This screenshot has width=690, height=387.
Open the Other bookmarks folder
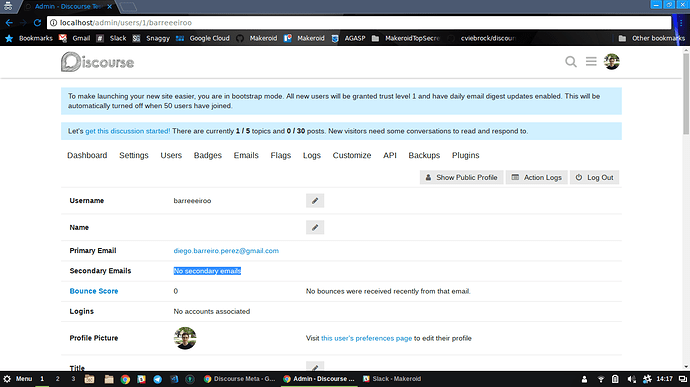(x=652, y=38)
